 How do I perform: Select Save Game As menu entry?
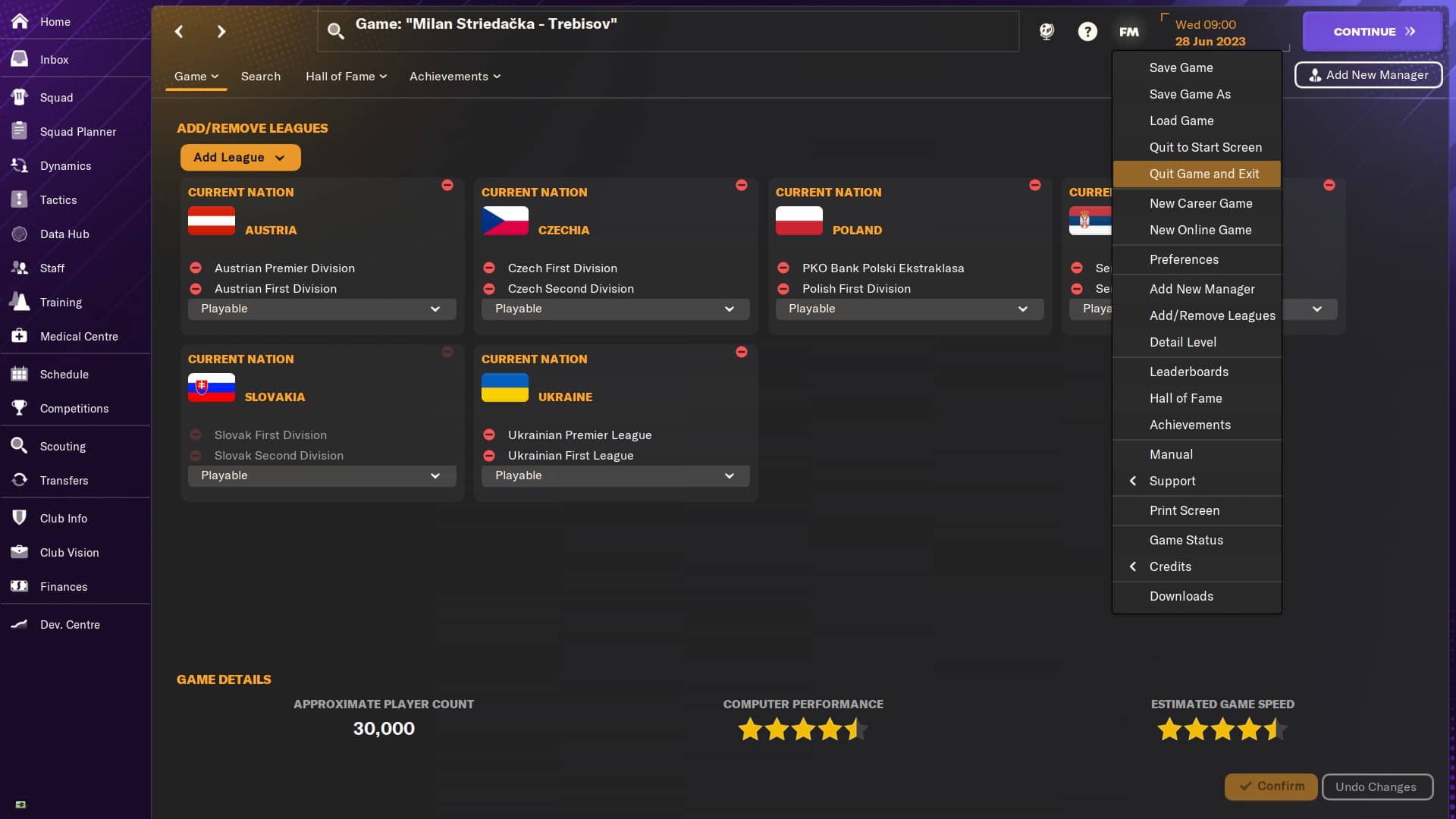[1197, 94]
